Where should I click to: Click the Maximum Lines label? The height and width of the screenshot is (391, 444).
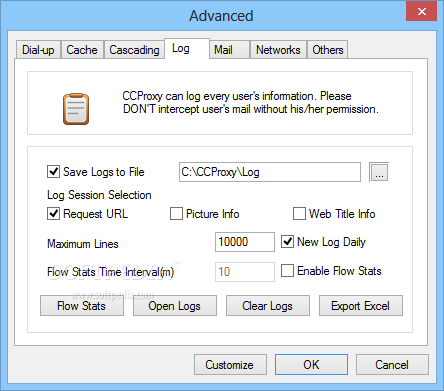click(83, 244)
